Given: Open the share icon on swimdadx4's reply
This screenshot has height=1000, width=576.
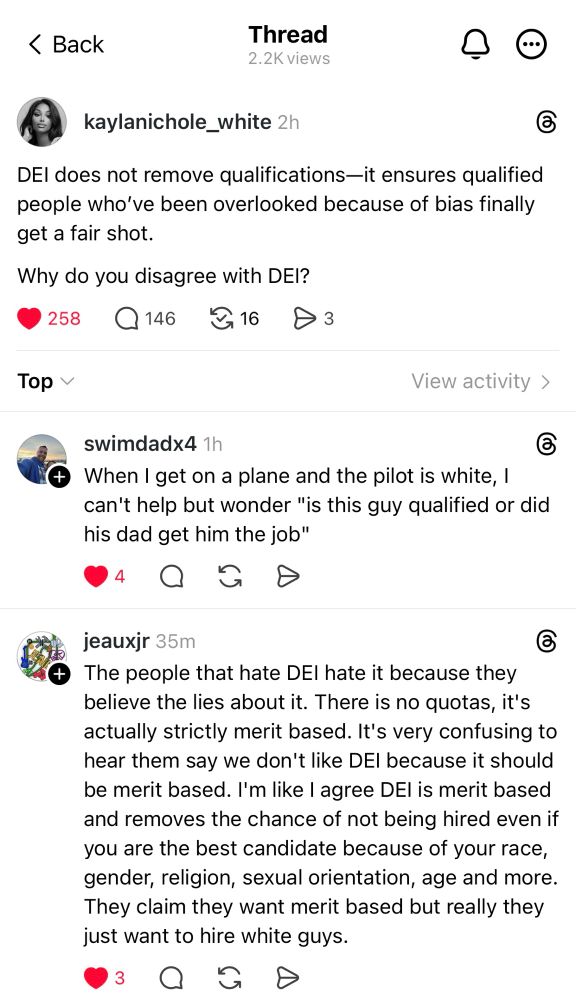Looking at the screenshot, I should (x=288, y=576).
